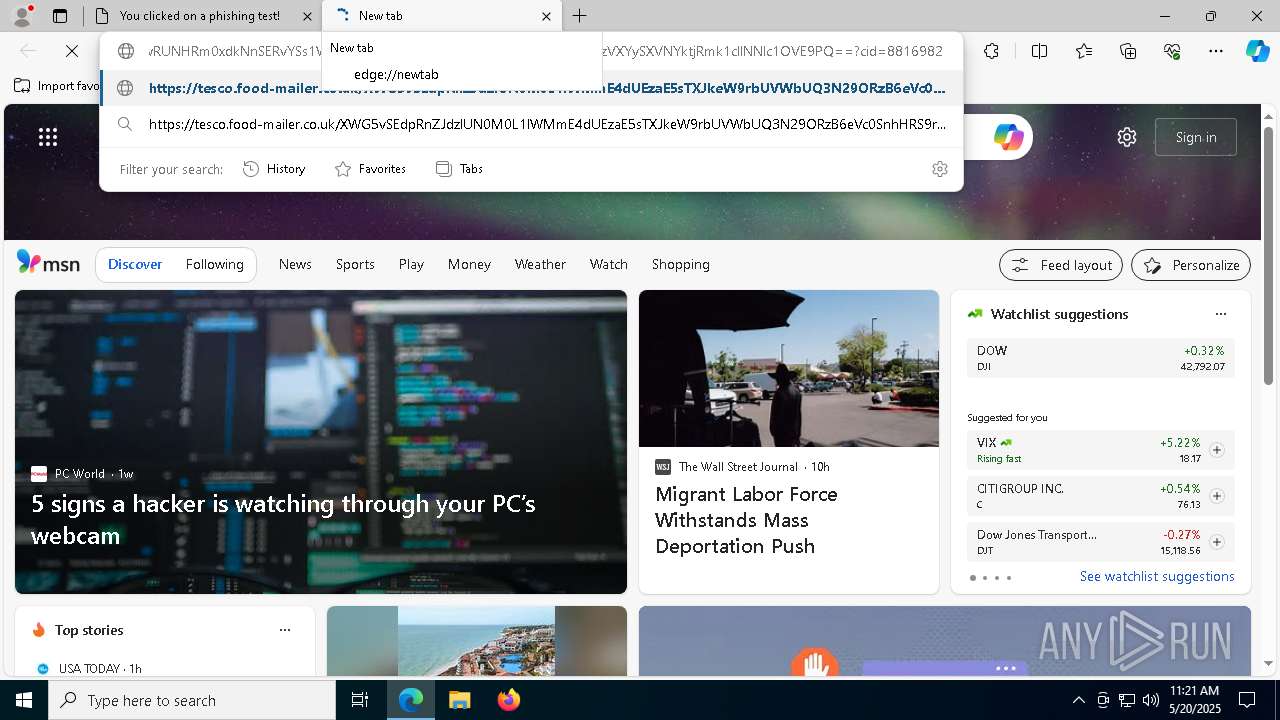Click the Sign in button
Viewport: 1280px width, 720px height.
[1196, 137]
